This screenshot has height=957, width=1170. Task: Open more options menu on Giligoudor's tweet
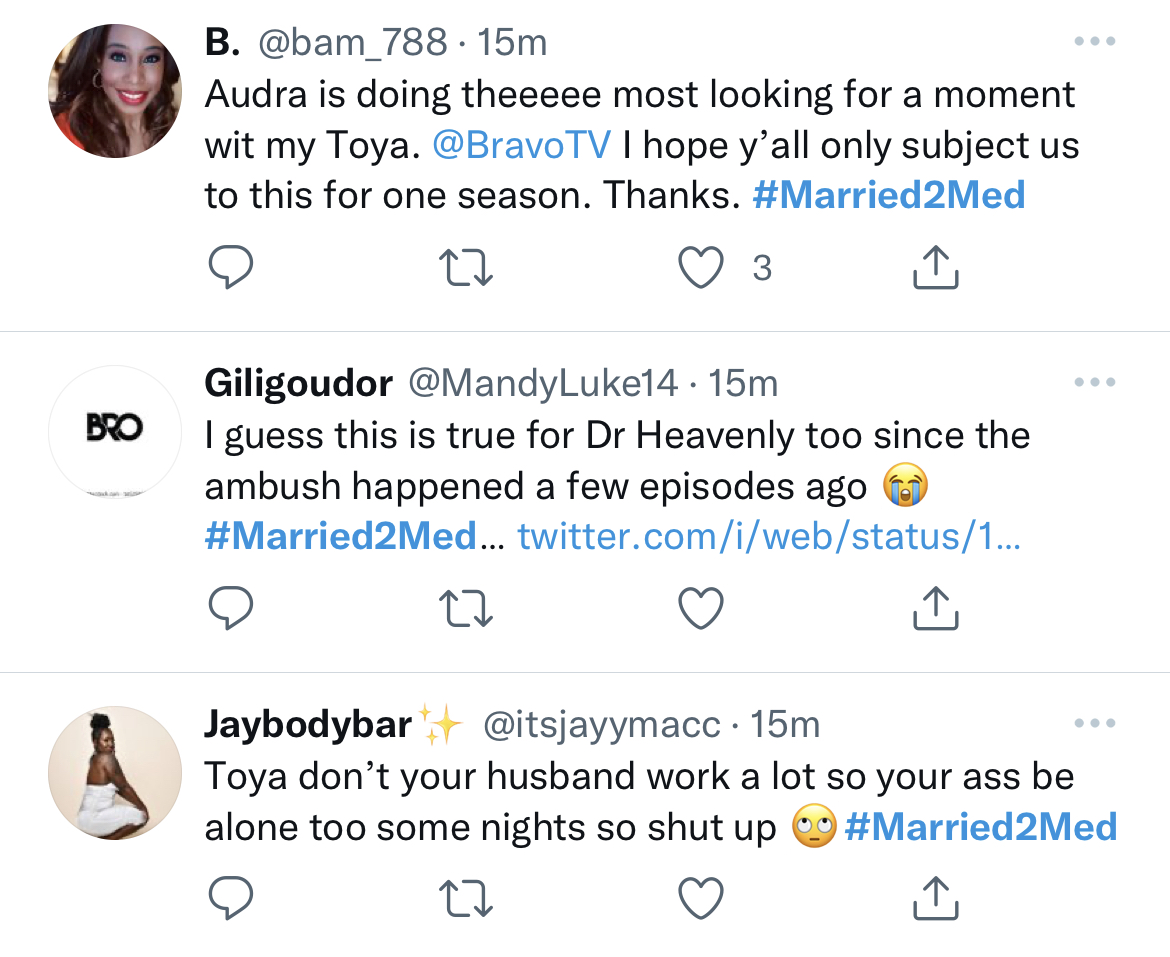click(1092, 382)
